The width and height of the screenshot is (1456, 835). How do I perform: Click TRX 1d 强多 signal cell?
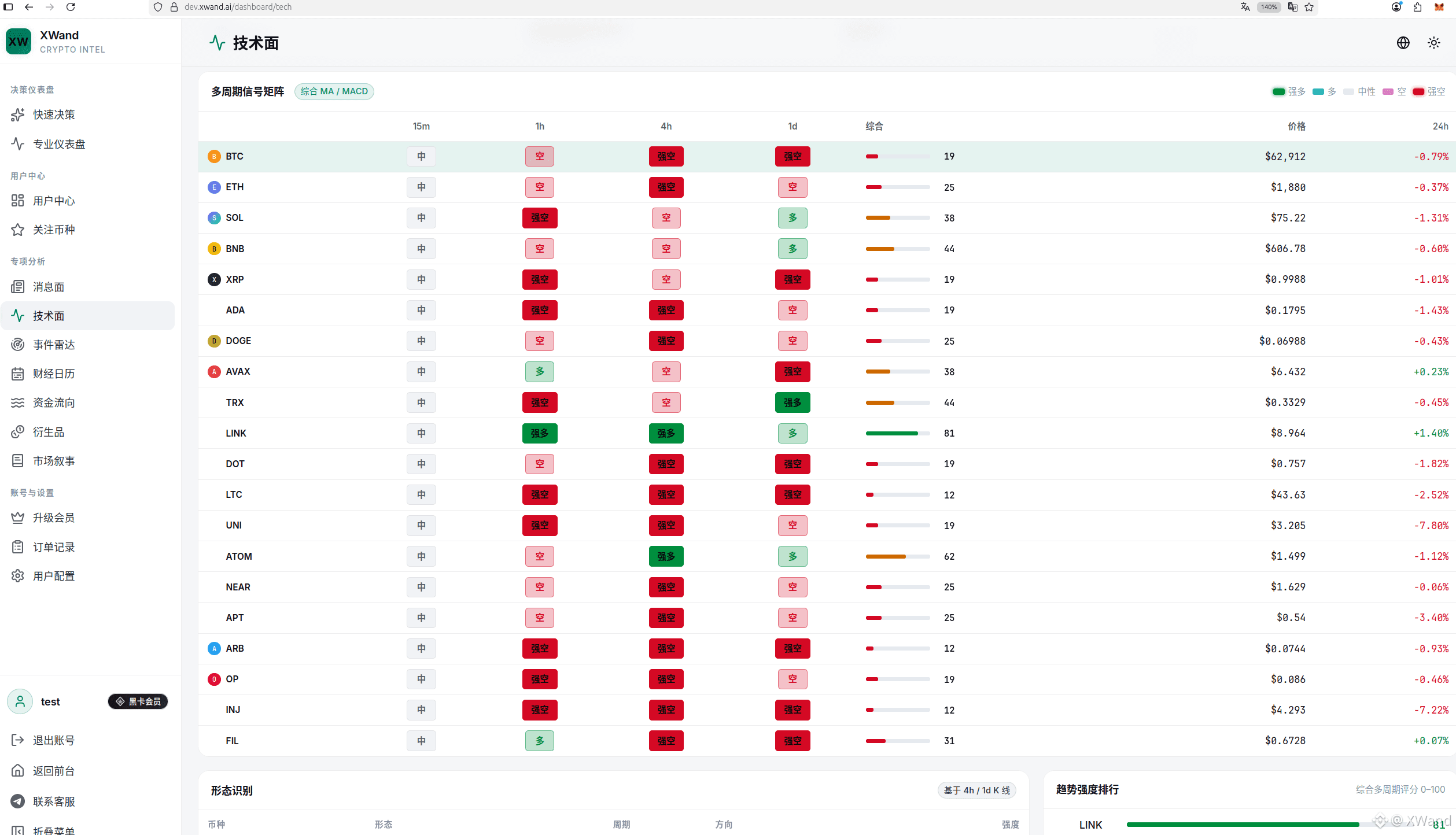pyautogui.click(x=792, y=402)
